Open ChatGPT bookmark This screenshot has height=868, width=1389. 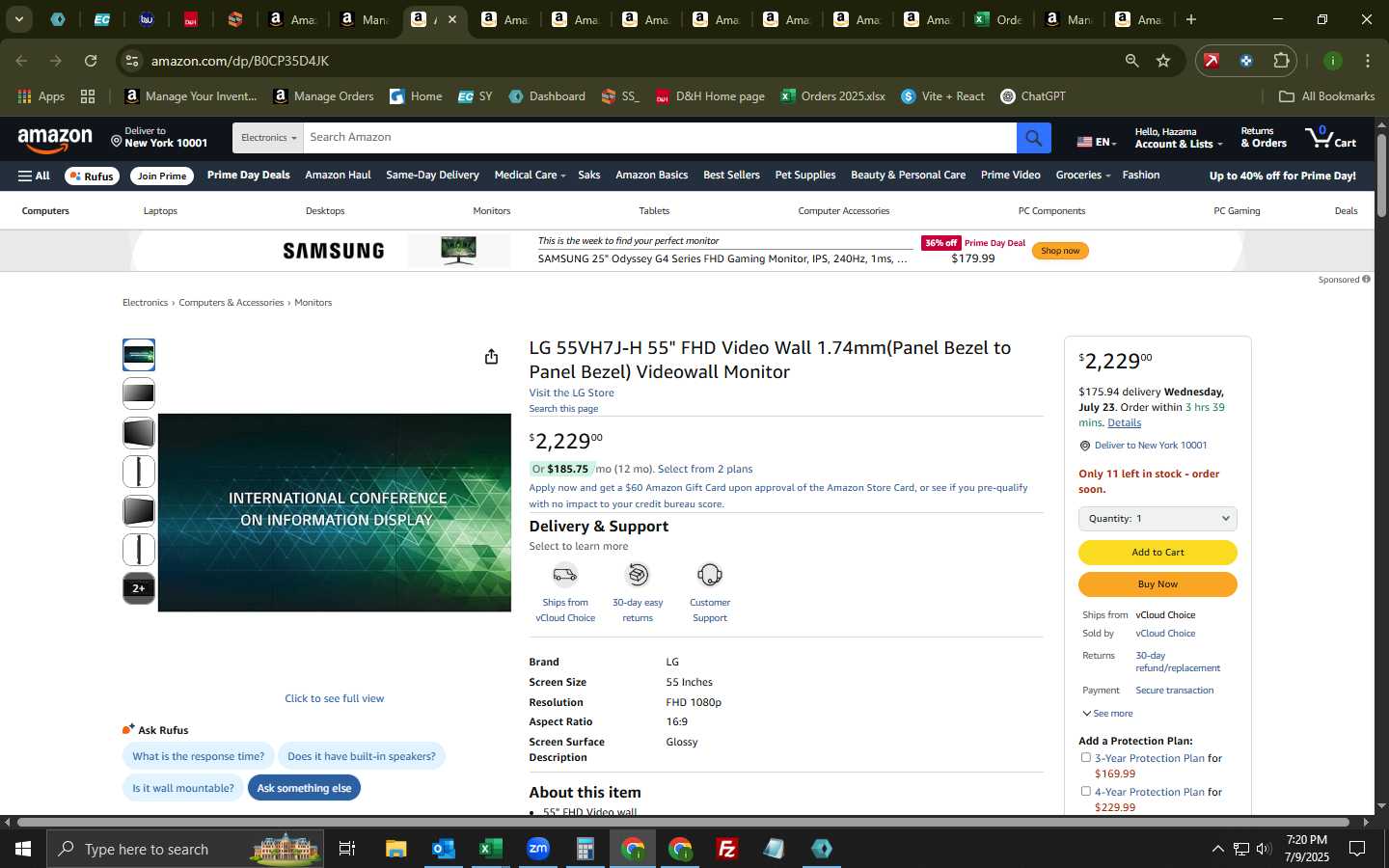coord(1033,96)
